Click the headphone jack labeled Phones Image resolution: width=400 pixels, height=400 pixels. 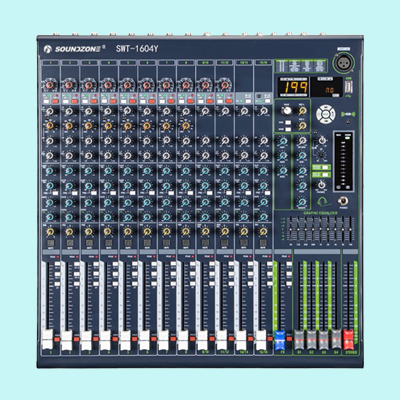[343, 201]
